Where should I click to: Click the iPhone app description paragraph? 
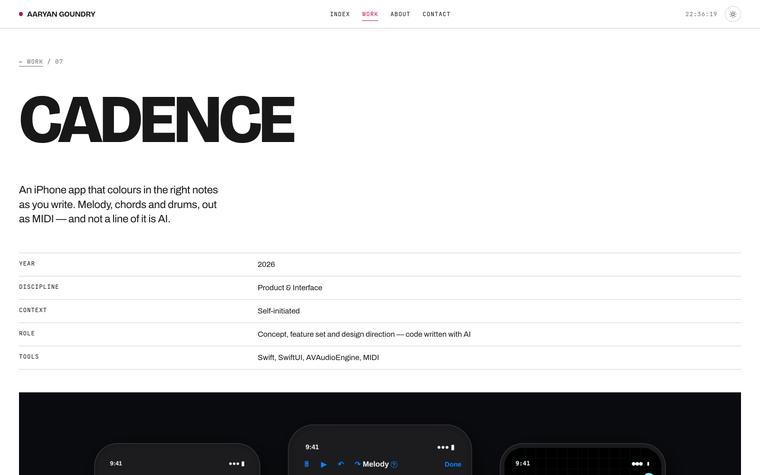[119, 204]
